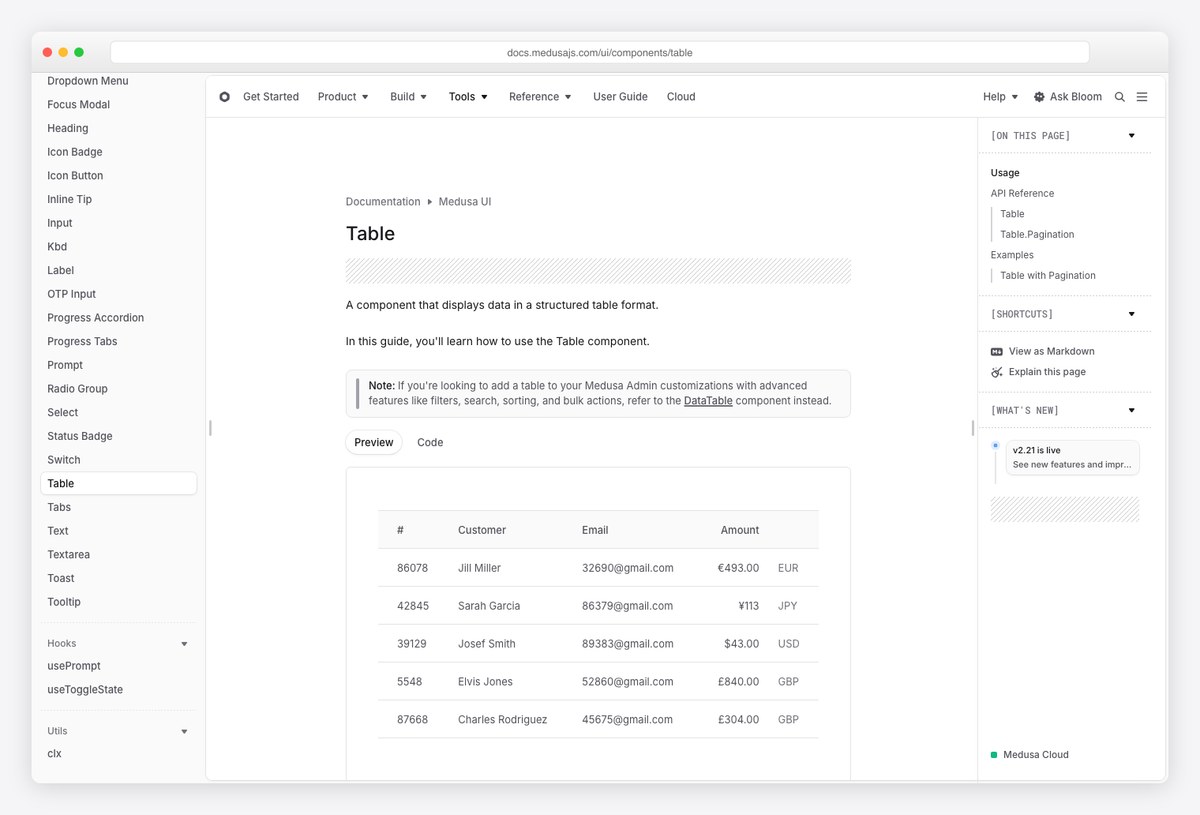
Task: Jump to API Reference in page outline
Action: tap(1022, 194)
